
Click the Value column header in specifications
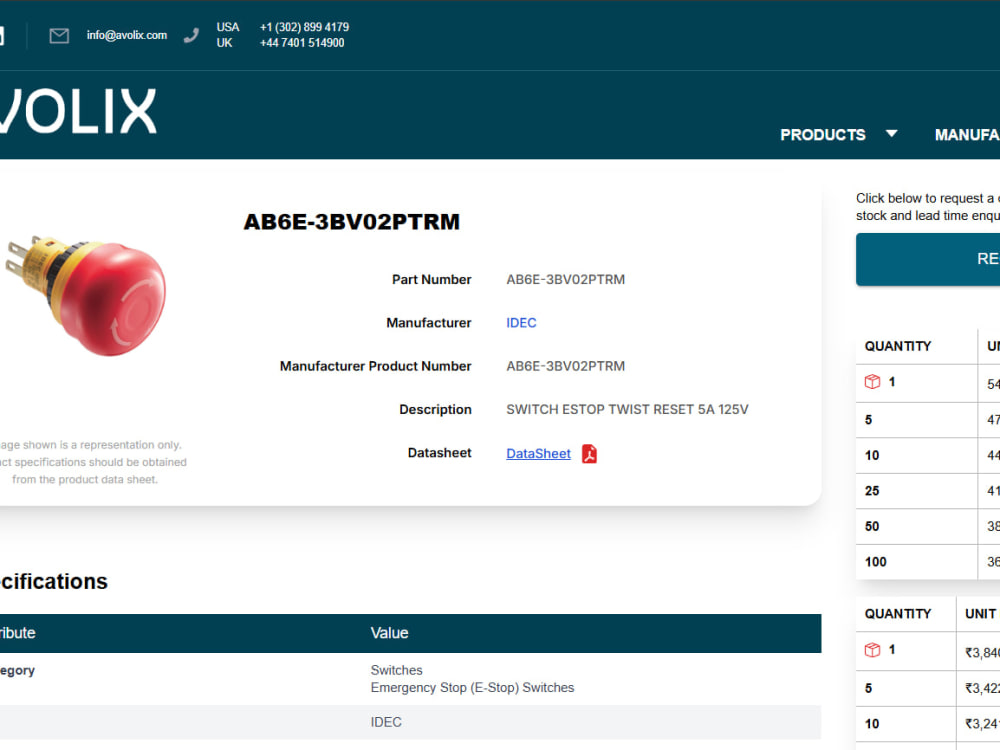pyautogui.click(x=389, y=633)
